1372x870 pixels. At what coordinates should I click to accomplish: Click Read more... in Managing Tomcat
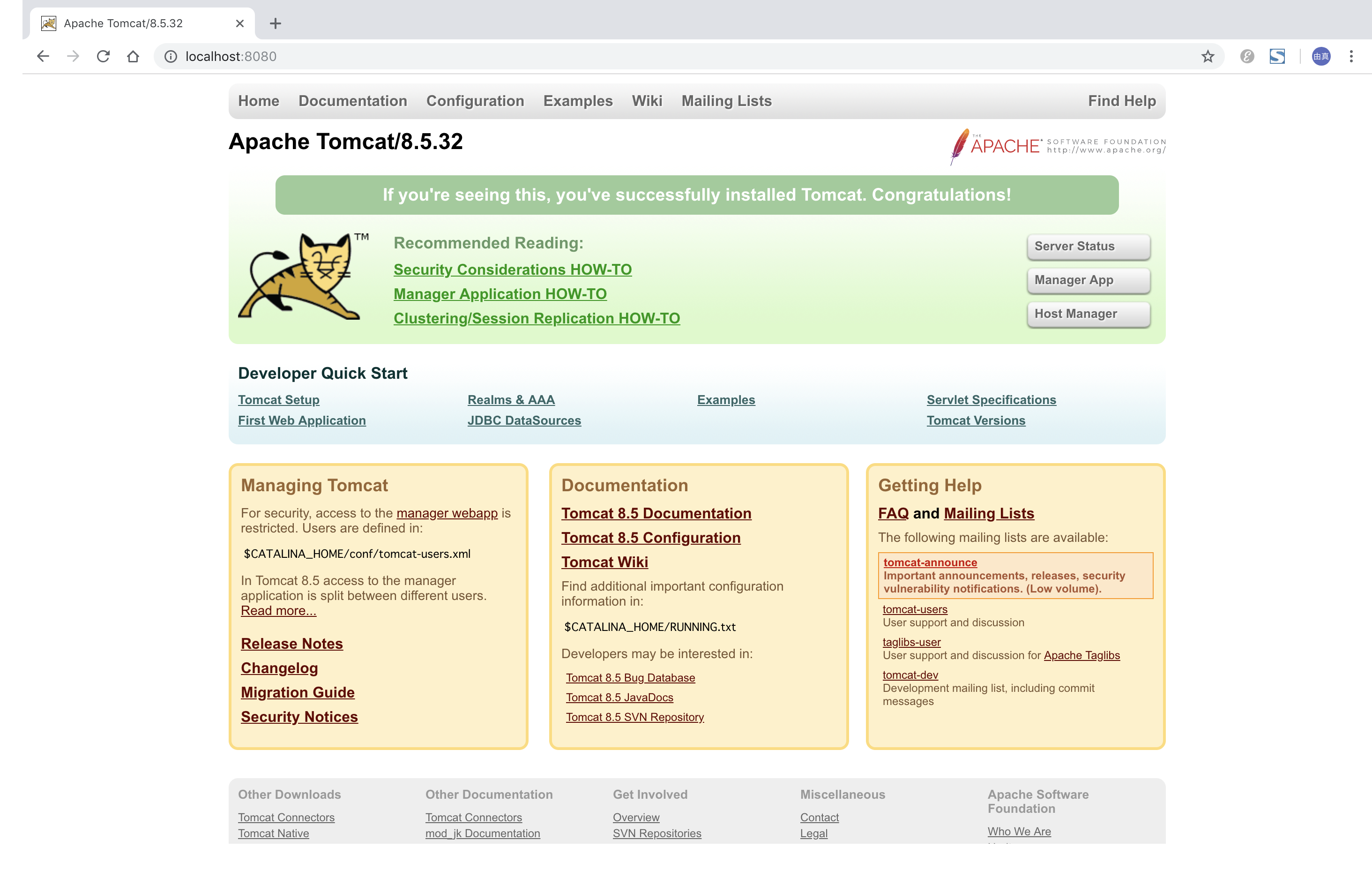[x=279, y=611]
